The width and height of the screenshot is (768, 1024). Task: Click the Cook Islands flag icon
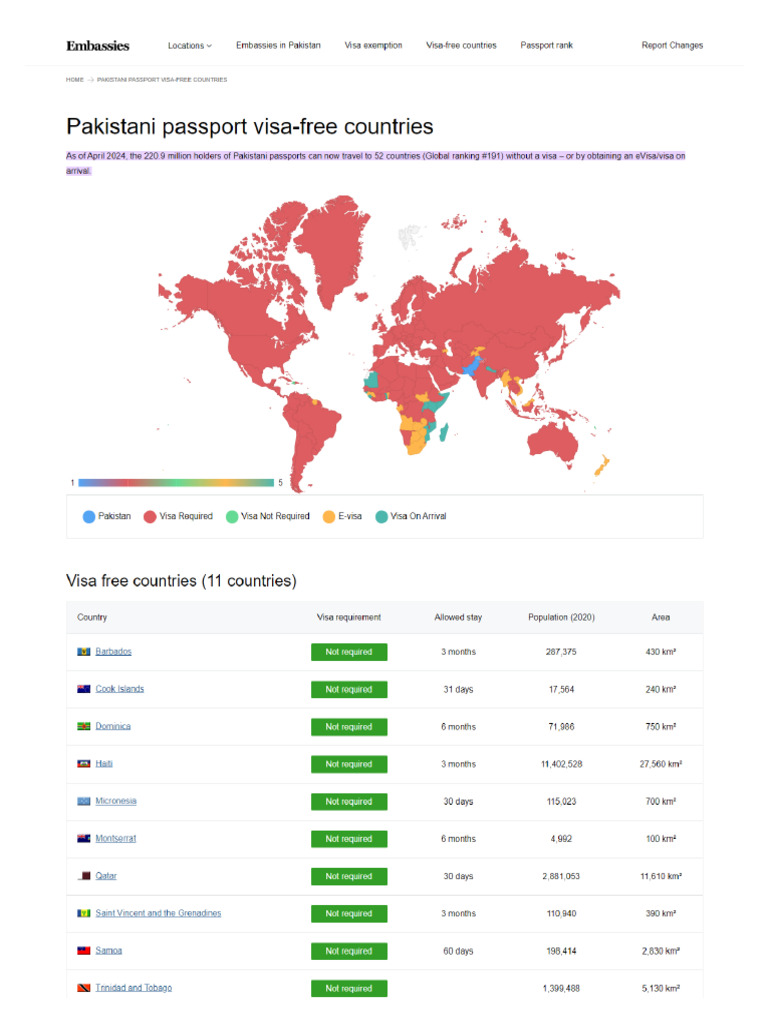point(84,689)
